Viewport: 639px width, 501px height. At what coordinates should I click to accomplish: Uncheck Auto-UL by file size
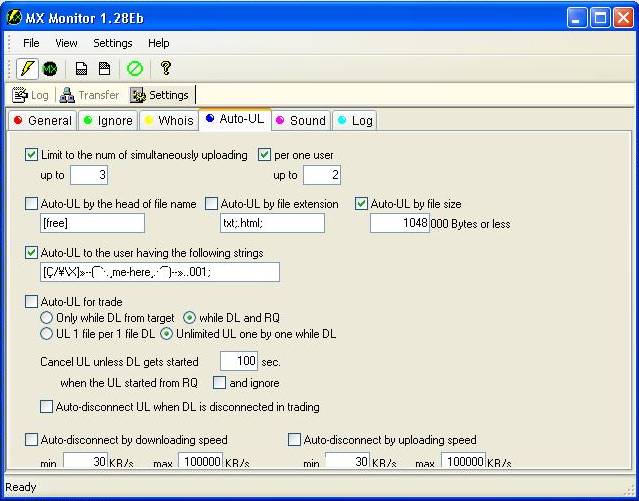click(x=361, y=204)
